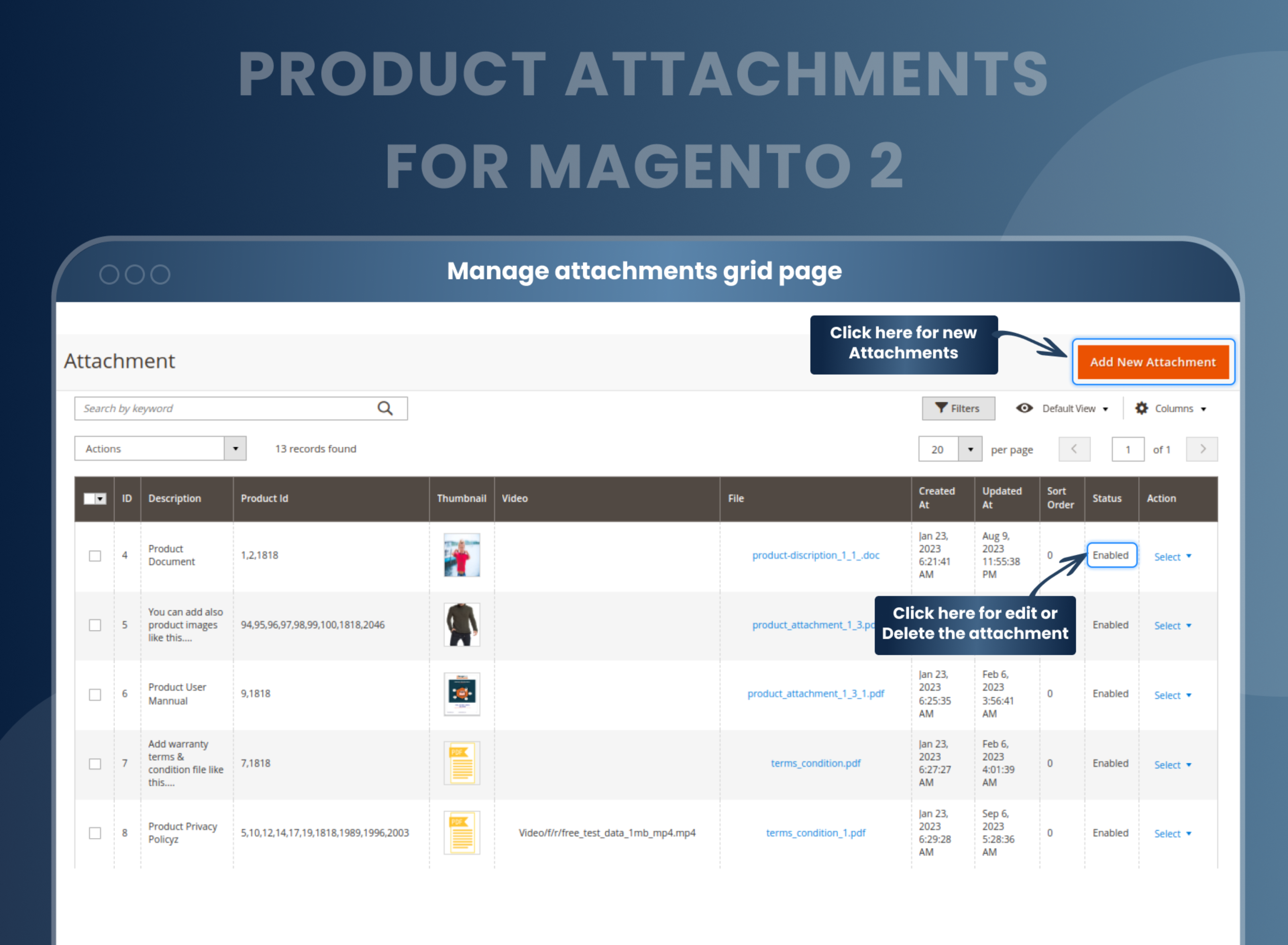Focus the Search by keyword field

[x=241, y=408]
